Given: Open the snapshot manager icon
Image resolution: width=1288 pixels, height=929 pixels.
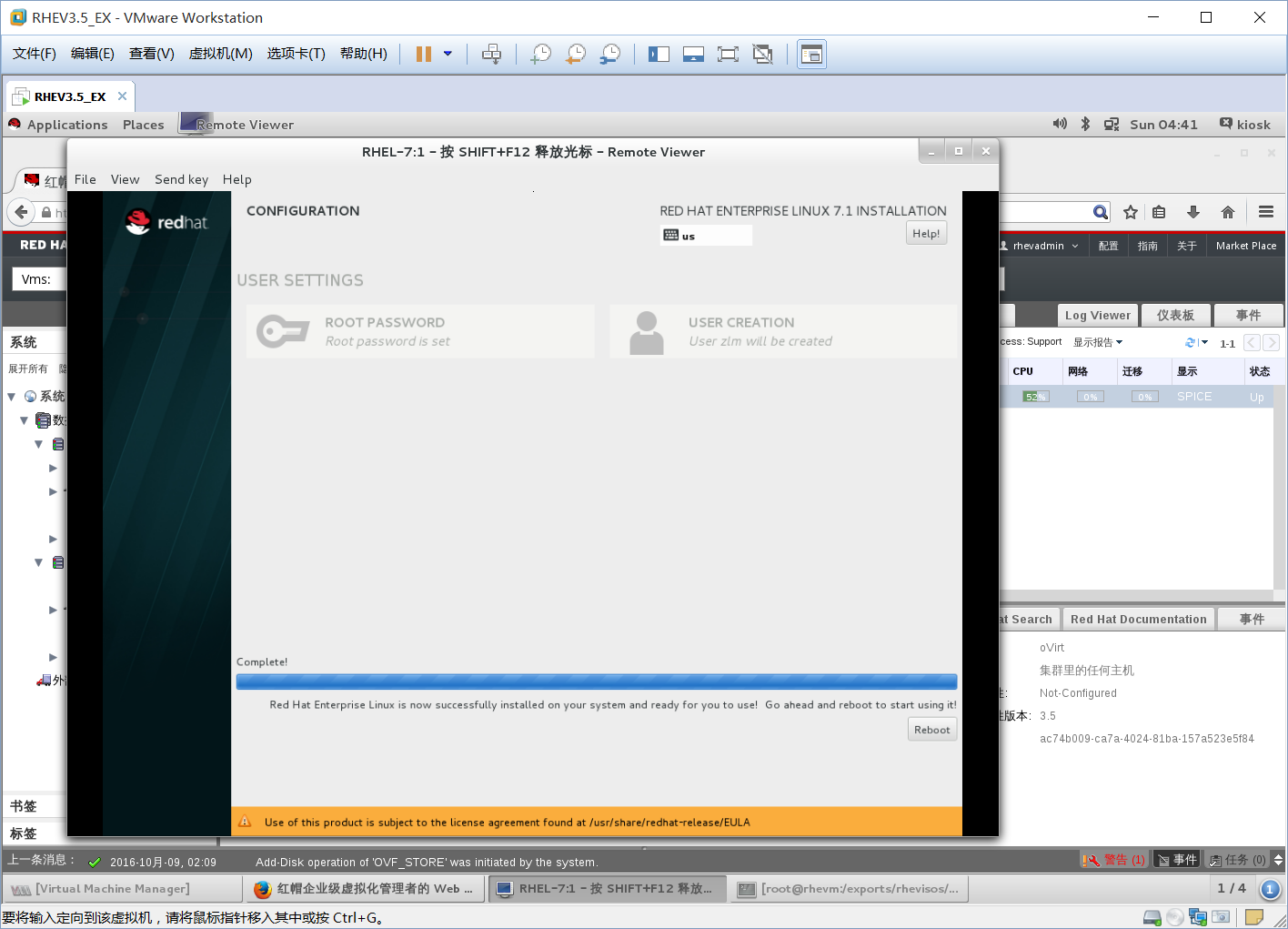Looking at the screenshot, I should [x=610, y=54].
